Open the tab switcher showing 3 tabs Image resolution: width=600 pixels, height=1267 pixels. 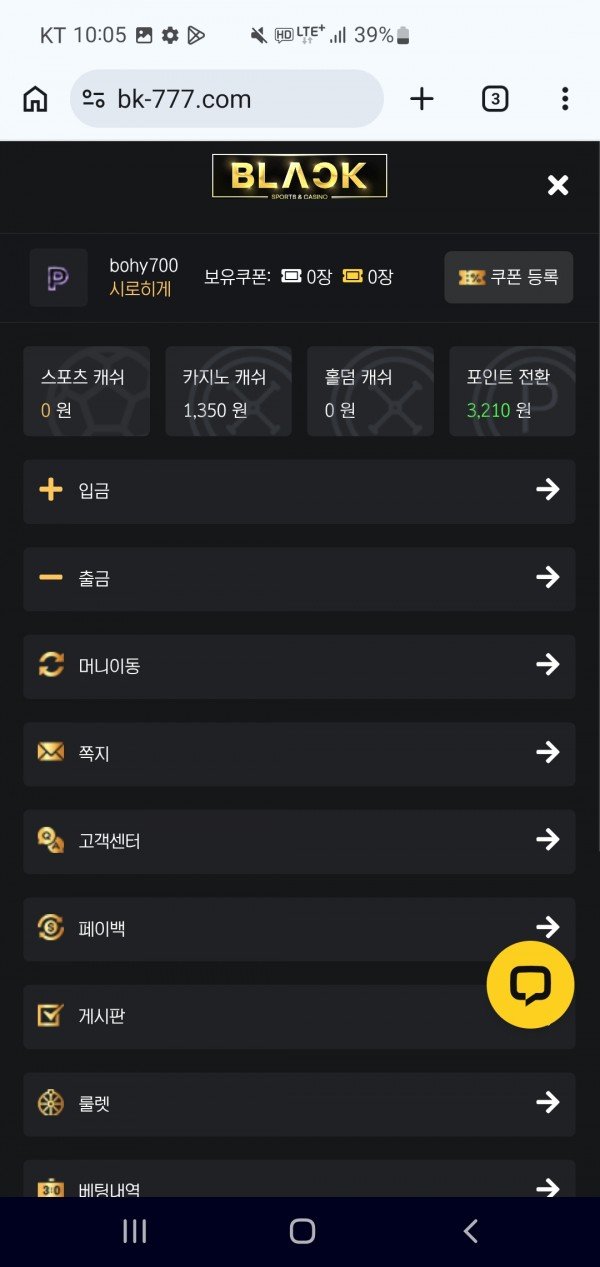(494, 99)
